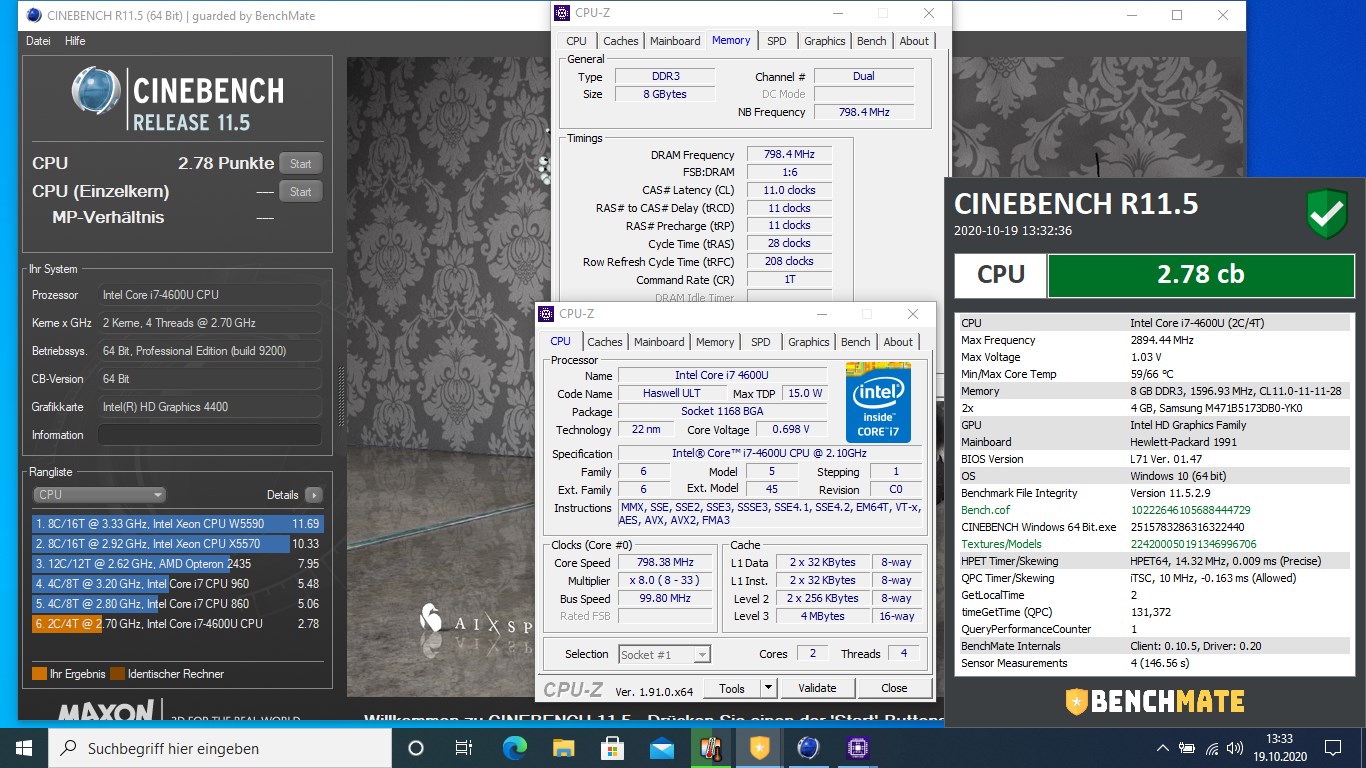Open File Explorer from taskbar
1366x768 pixels.
(x=563, y=747)
